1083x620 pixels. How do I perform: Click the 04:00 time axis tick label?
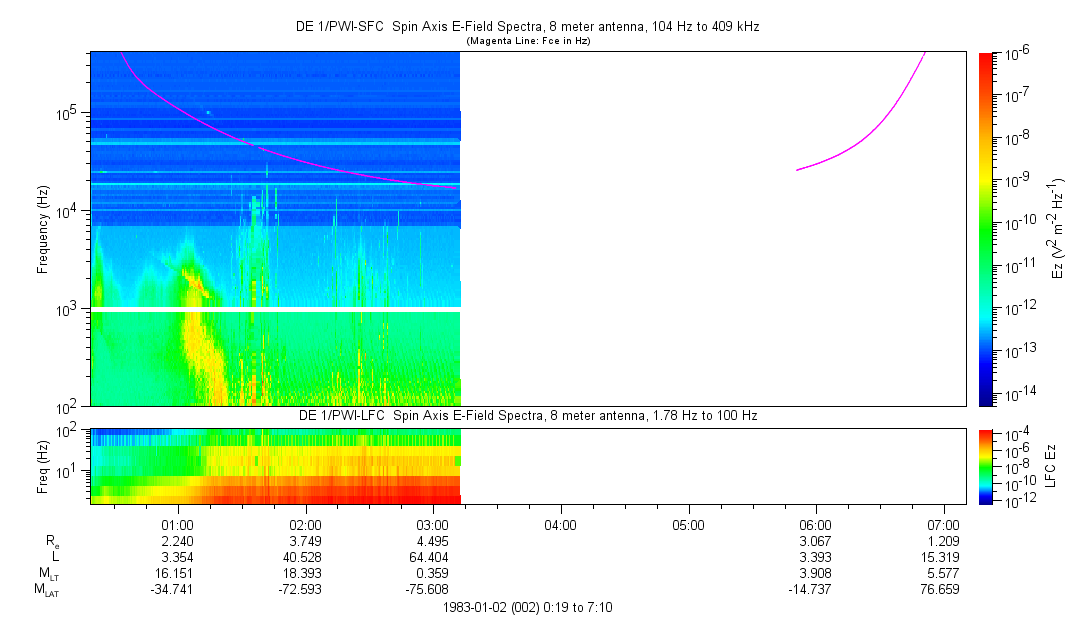(x=560, y=525)
